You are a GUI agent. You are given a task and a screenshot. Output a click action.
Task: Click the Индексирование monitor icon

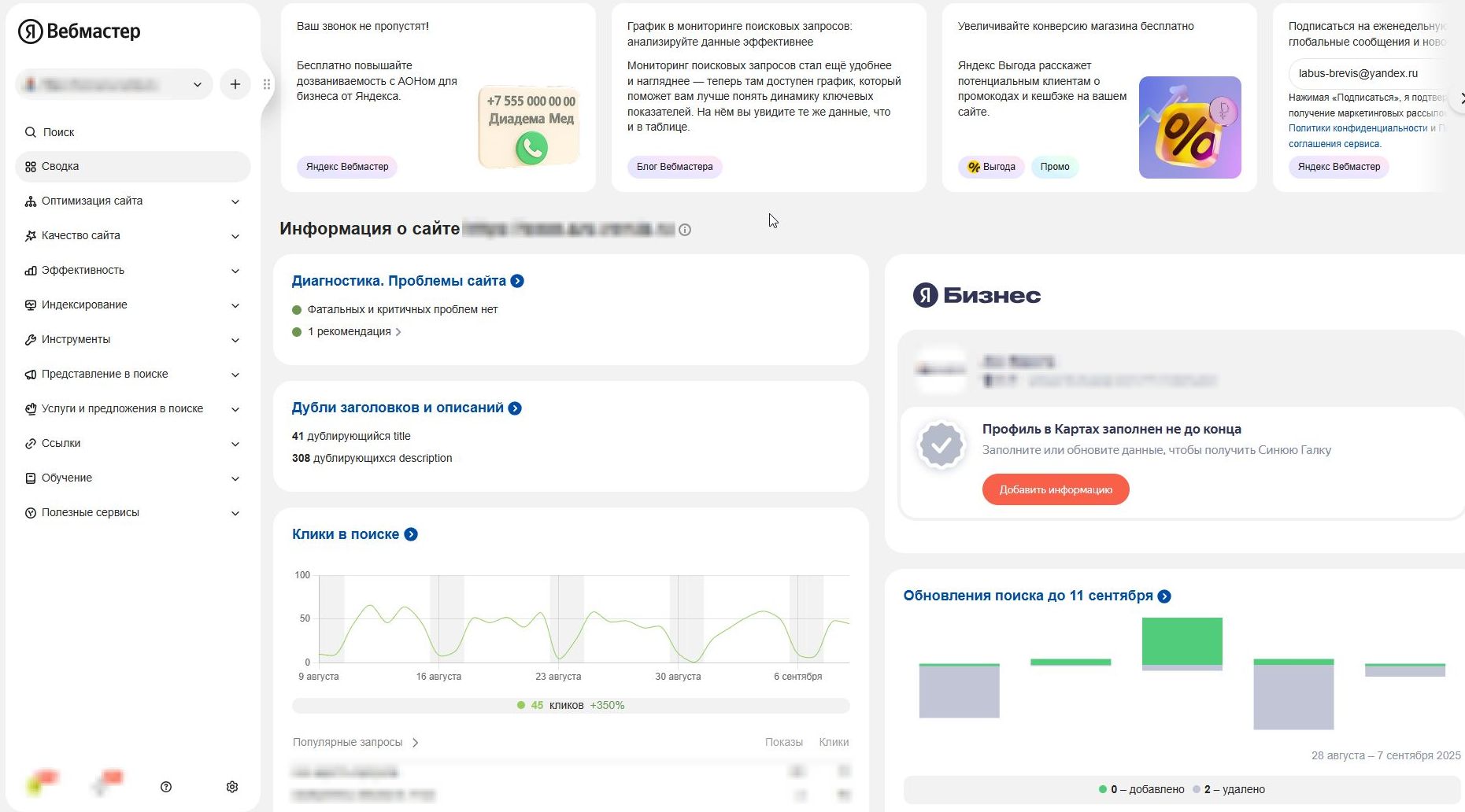pyautogui.click(x=31, y=305)
